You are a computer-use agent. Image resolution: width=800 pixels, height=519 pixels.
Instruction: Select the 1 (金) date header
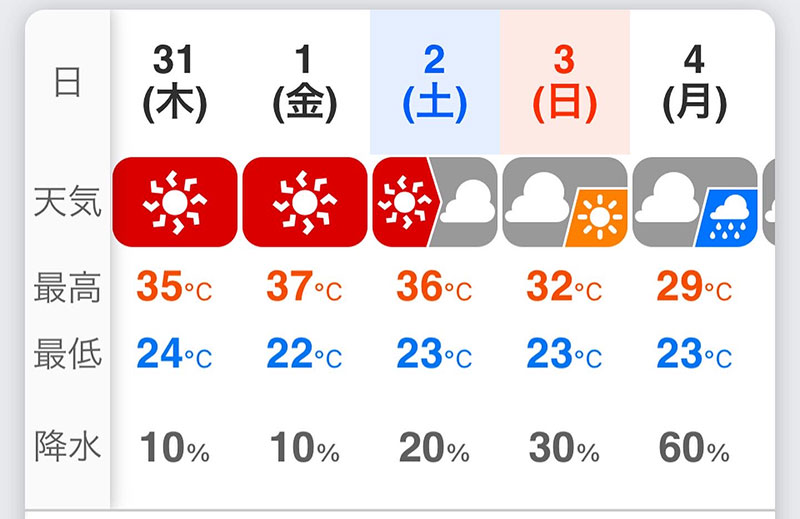pos(305,83)
